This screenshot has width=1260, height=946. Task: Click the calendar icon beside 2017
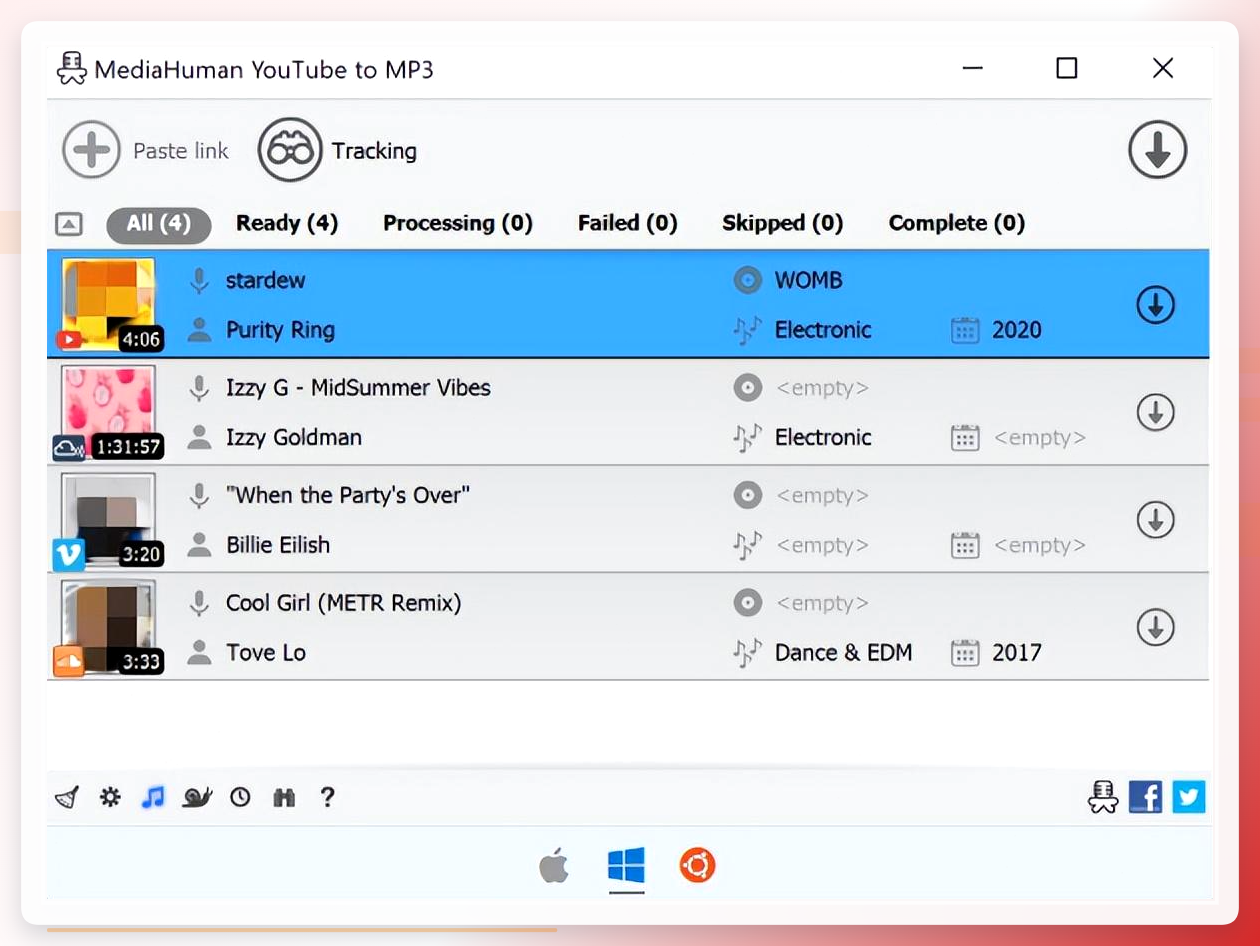tap(965, 654)
